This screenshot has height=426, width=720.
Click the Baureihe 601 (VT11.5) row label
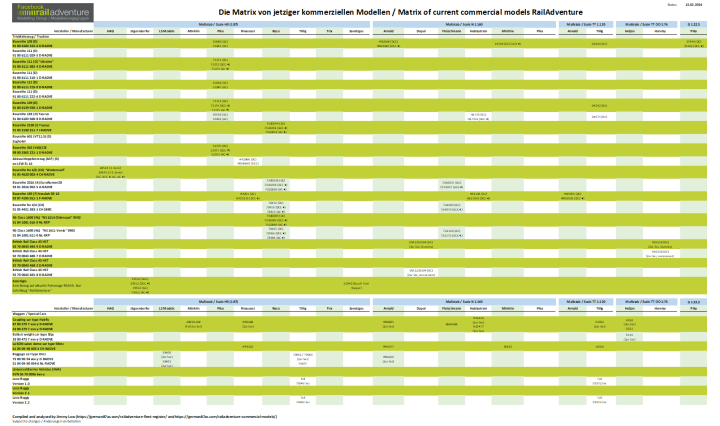tap(27, 135)
